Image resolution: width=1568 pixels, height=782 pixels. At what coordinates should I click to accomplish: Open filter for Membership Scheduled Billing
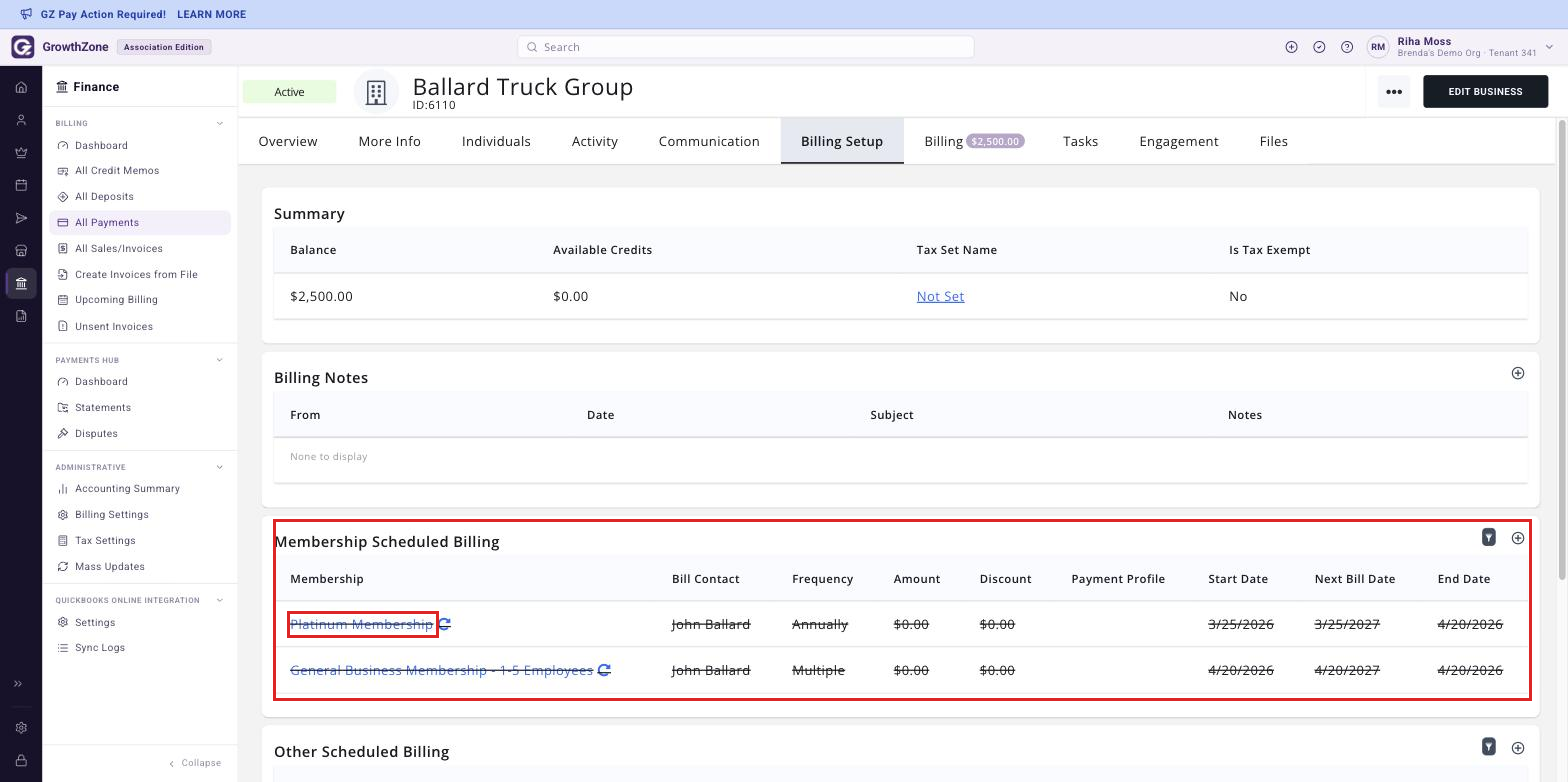1488,538
